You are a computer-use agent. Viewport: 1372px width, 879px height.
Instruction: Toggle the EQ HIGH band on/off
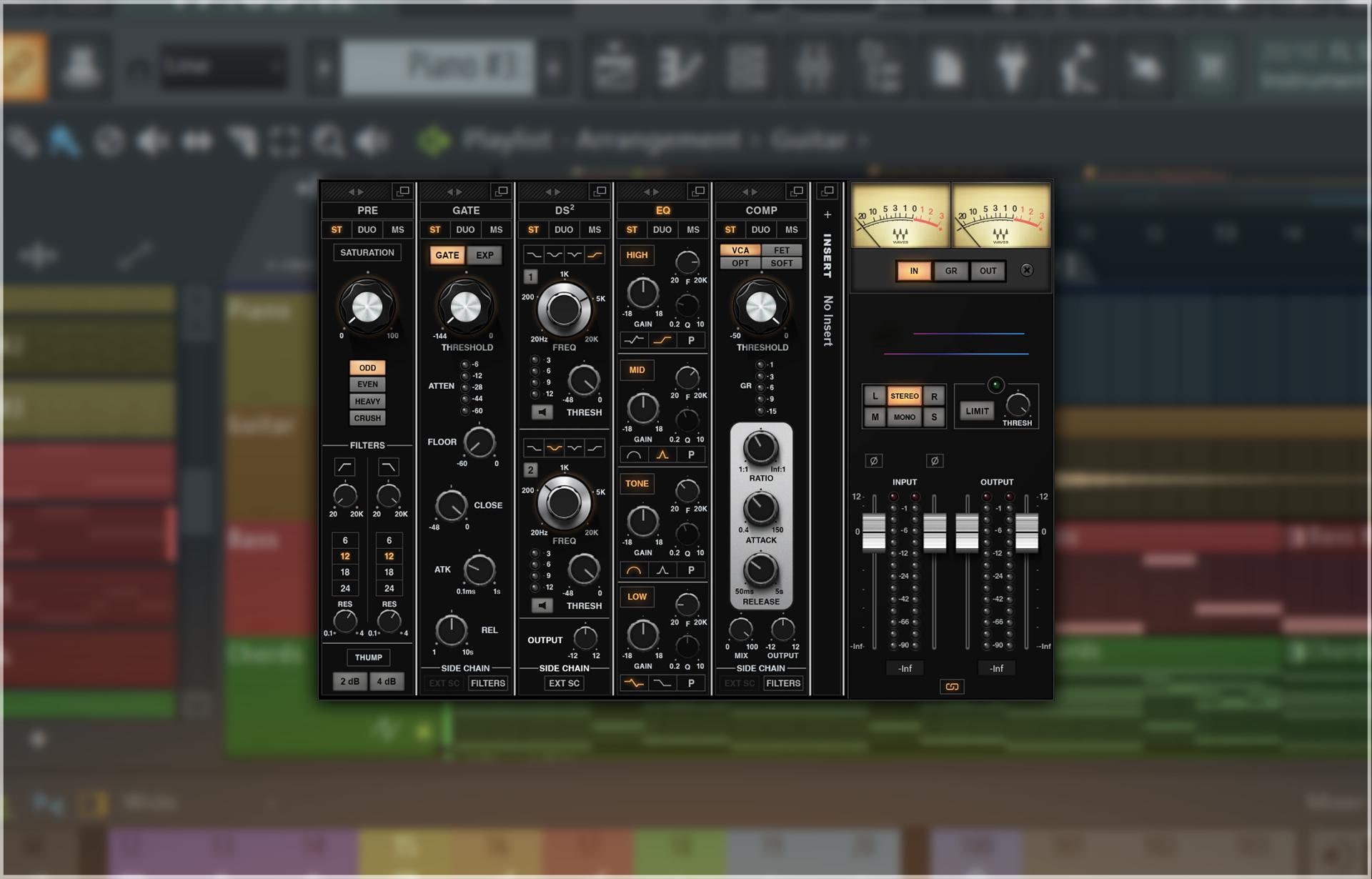pyautogui.click(x=637, y=255)
